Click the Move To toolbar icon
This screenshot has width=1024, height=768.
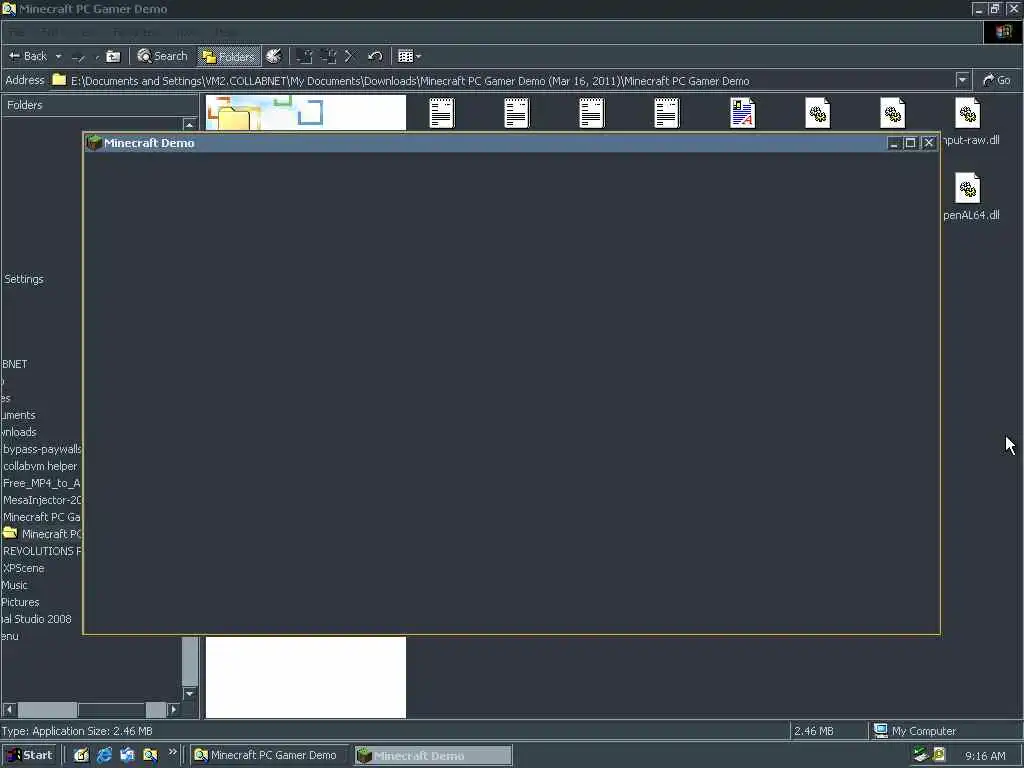[x=304, y=56]
